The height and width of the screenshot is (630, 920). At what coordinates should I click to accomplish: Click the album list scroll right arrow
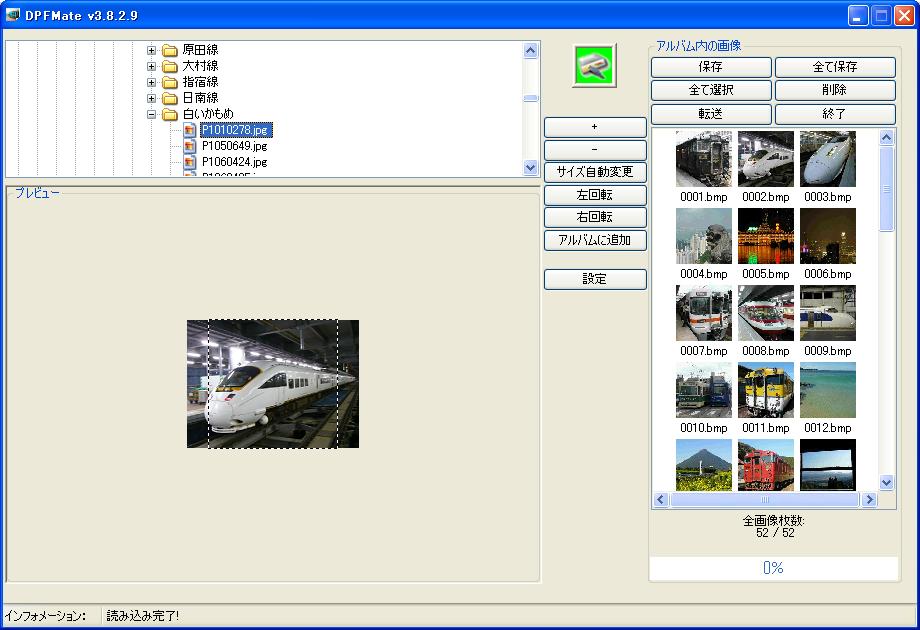click(x=870, y=500)
